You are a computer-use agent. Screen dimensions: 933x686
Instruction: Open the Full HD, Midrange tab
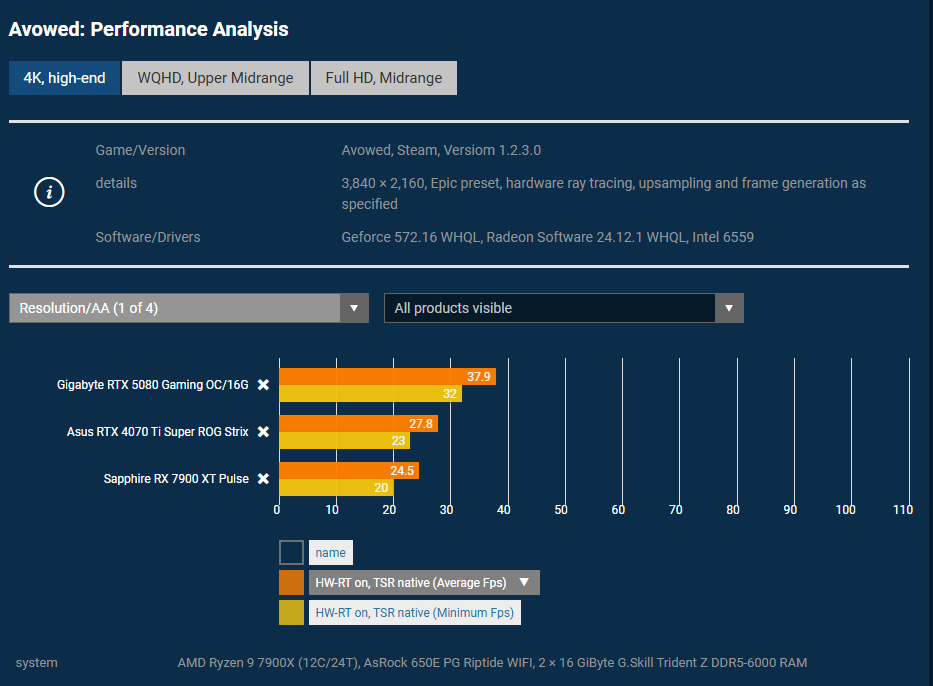pos(384,78)
